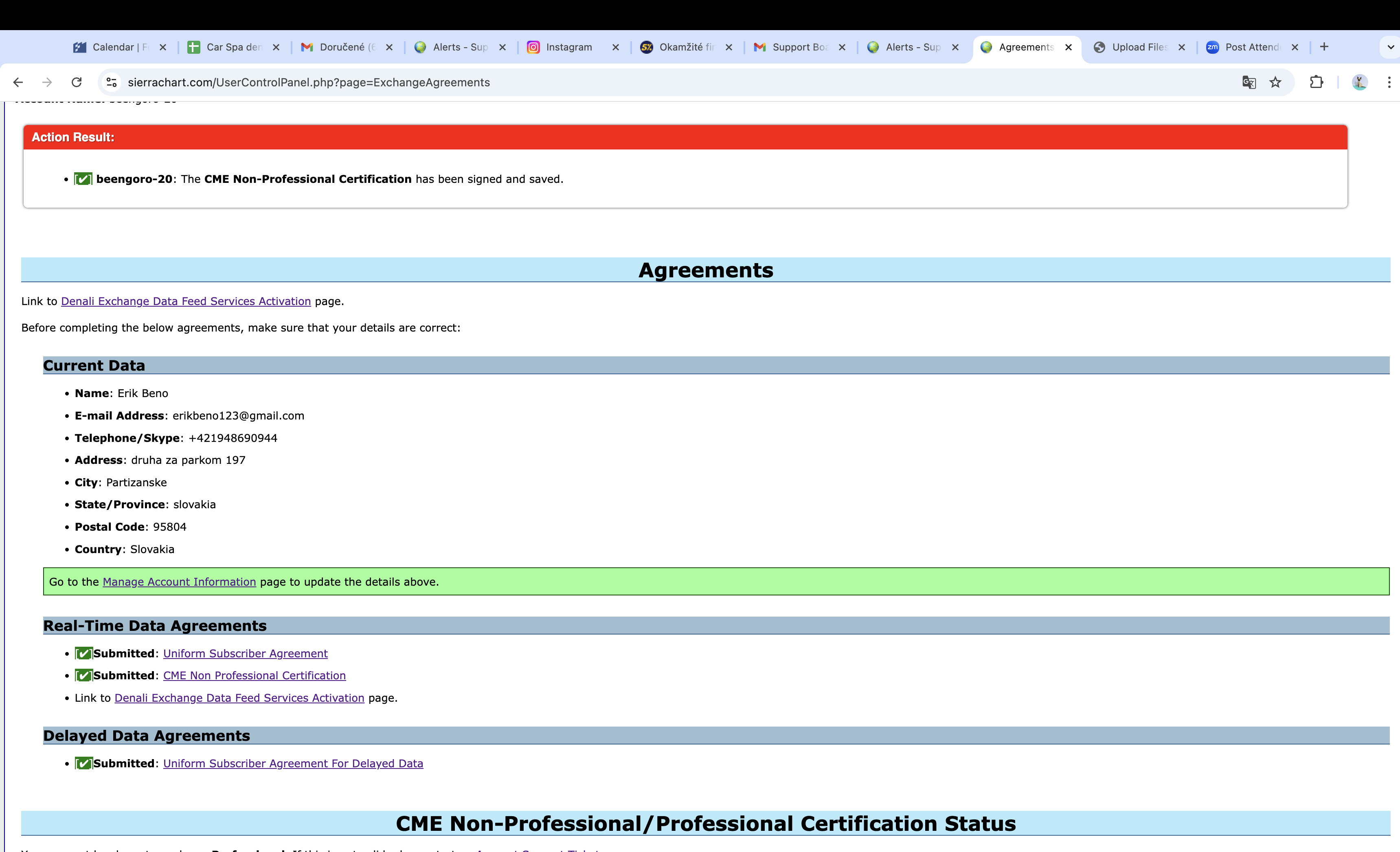Click the browser back arrow
Viewport: 1400px width, 852px height.
click(18, 82)
